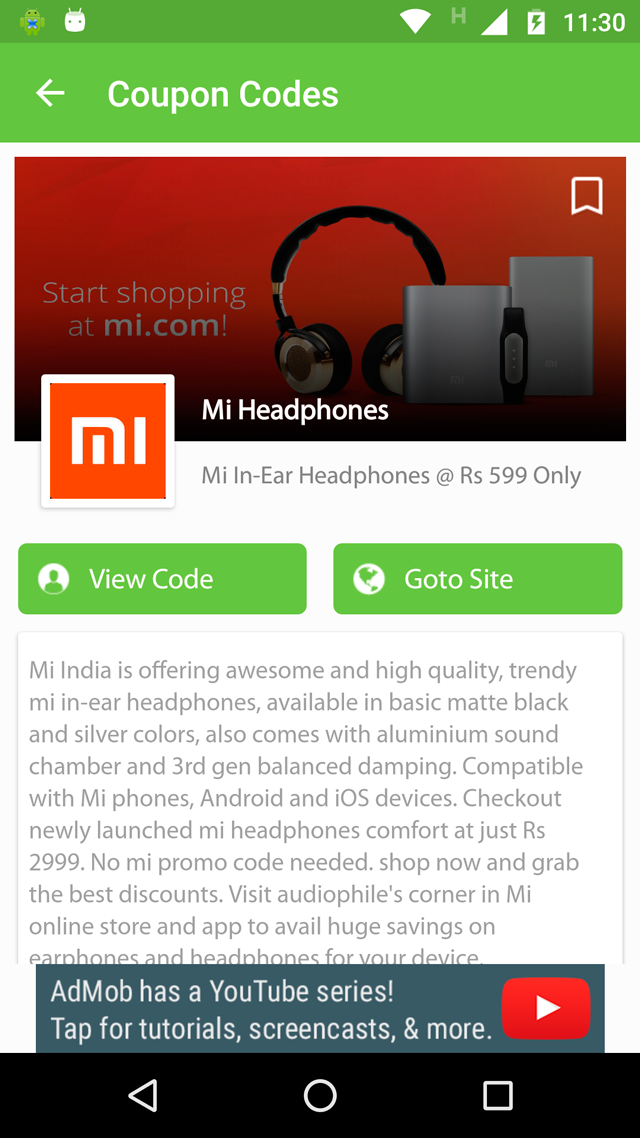640x1138 pixels.
Task: Select the Coupon Codes title
Action: coord(223,94)
